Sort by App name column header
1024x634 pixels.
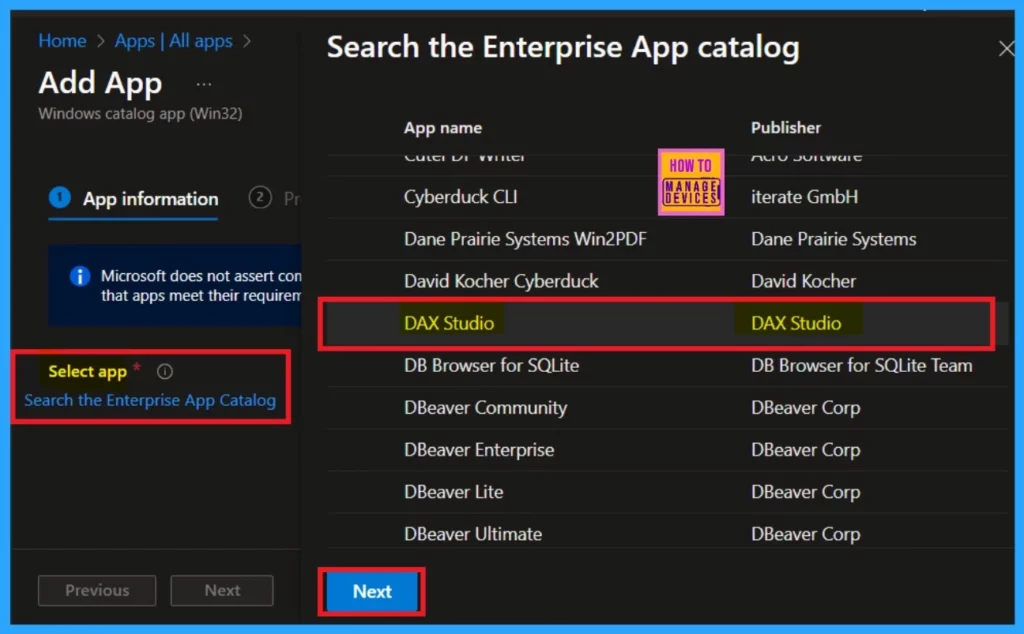(x=443, y=128)
